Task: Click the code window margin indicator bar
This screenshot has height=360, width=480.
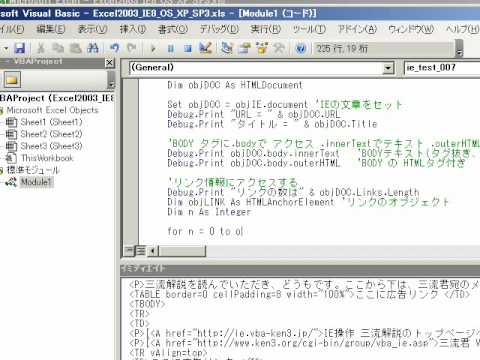Action: click(x=131, y=162)
